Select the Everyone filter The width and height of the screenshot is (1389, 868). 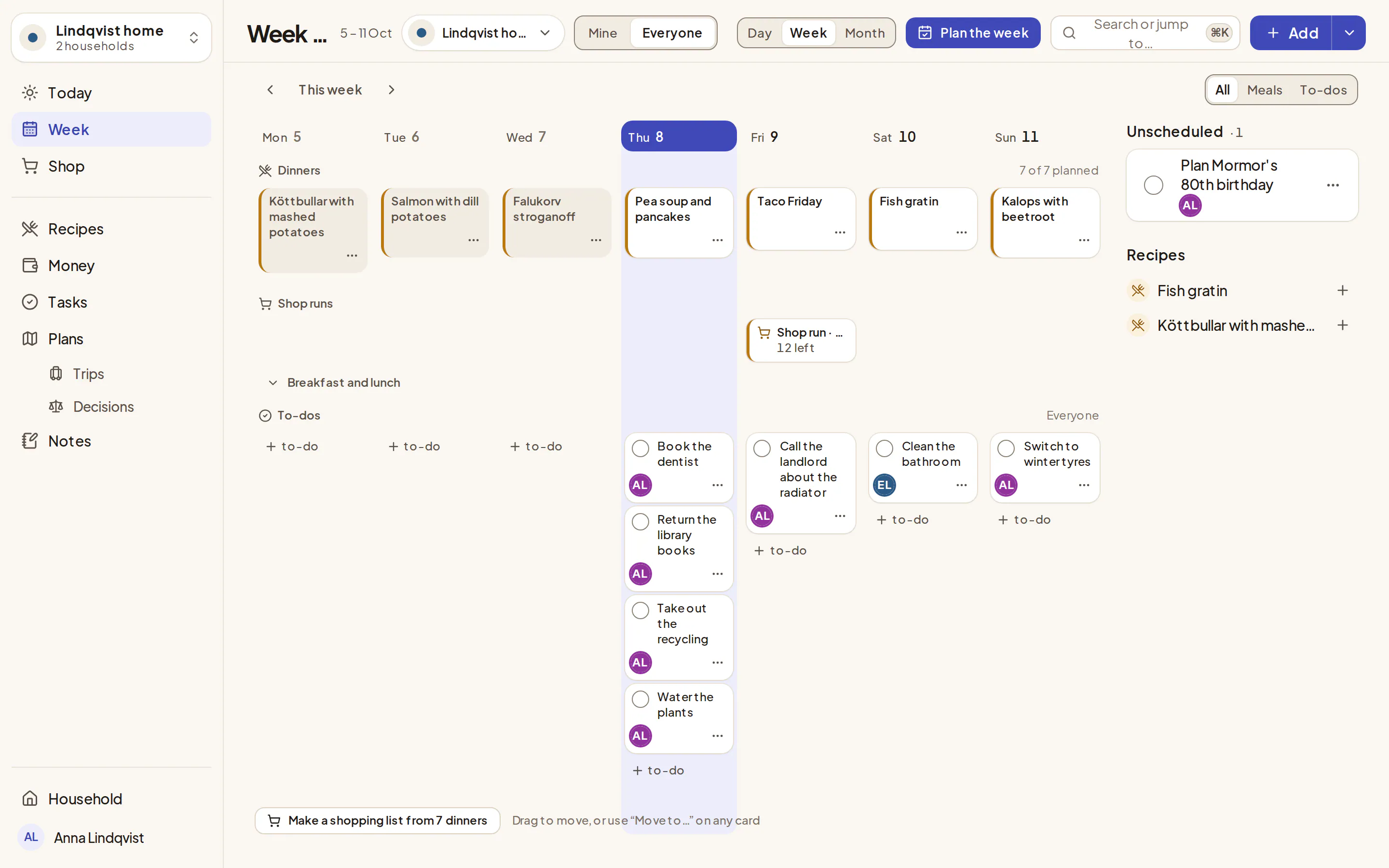pos(672,33)
